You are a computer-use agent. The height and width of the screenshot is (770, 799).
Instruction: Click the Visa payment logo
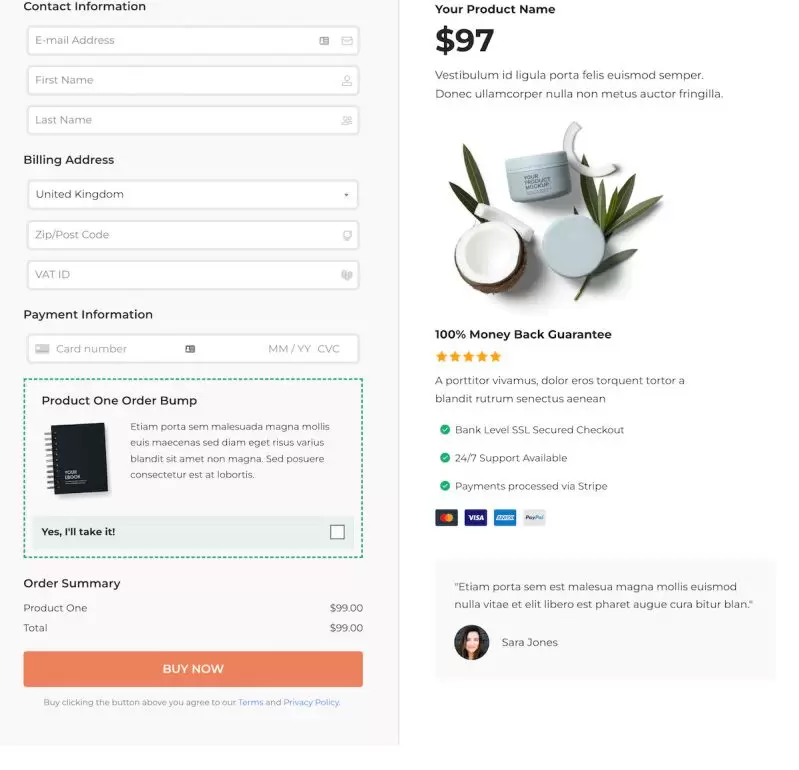(475, 518)
